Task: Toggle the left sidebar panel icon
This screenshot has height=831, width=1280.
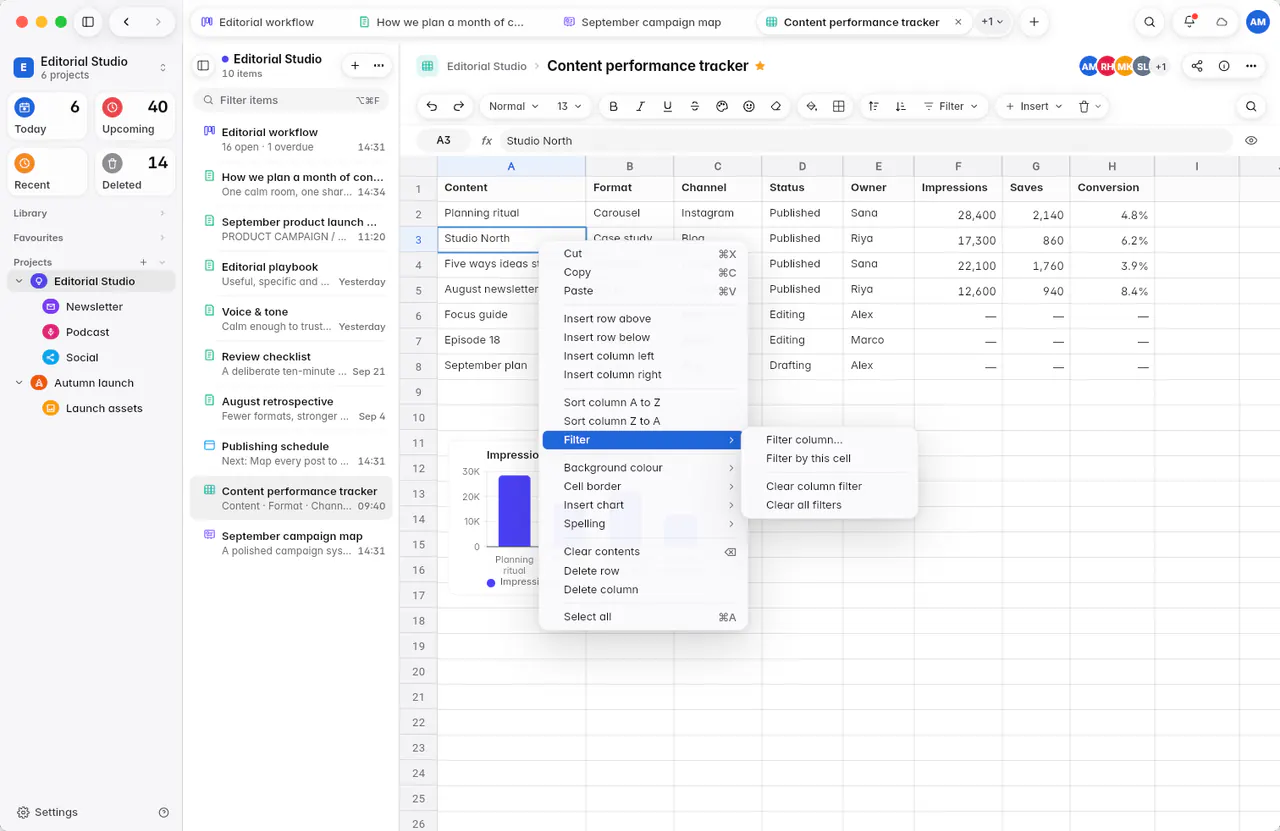Action: click(x=88, y=22)
